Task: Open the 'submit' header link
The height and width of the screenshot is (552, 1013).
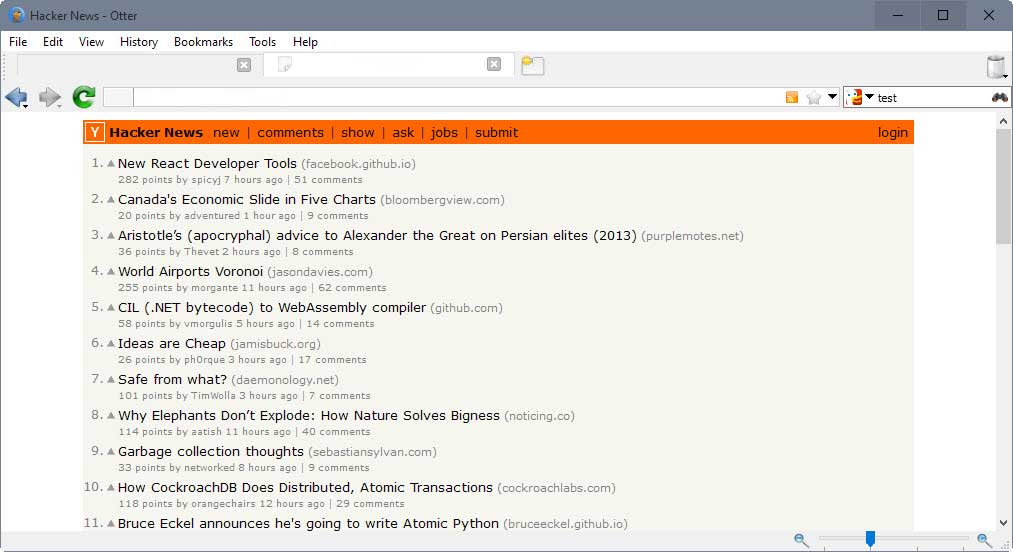Action: [496, 133]
